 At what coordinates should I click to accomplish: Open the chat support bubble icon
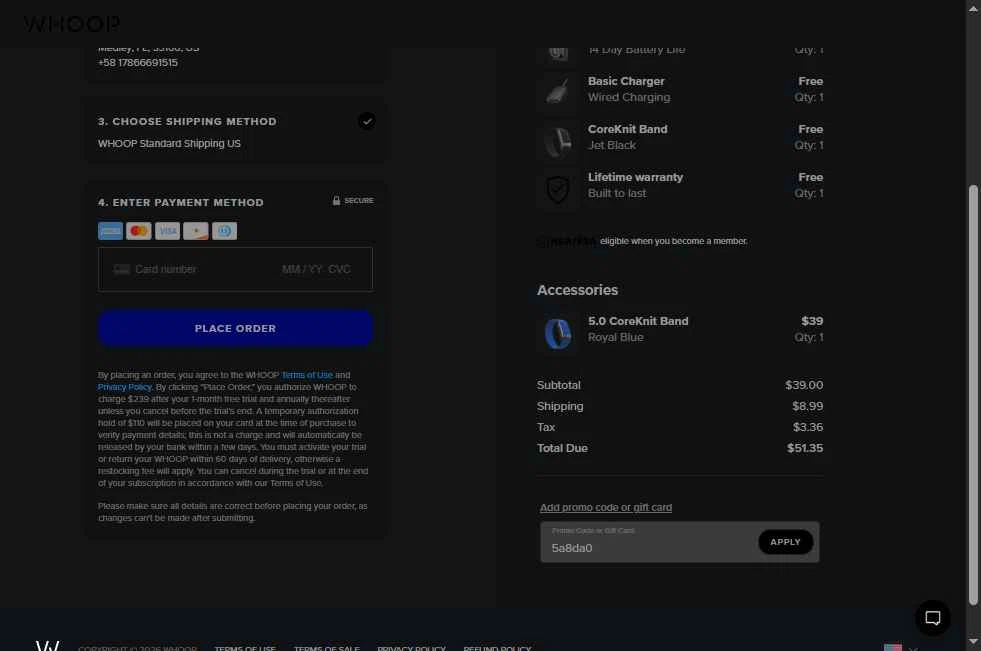pyautogui.click(x=932, y=618)
